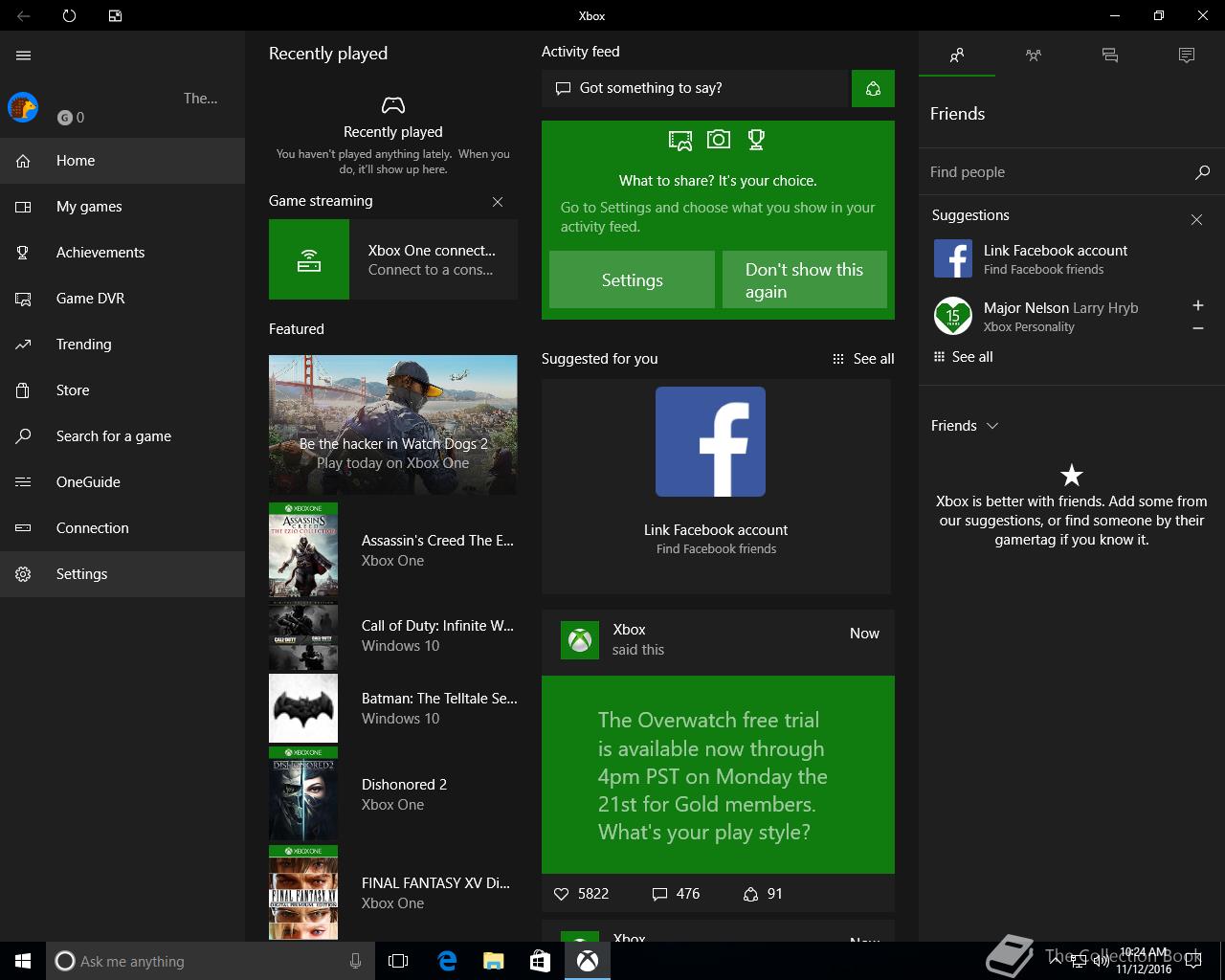Go back with the back arrow

point(24,16)
